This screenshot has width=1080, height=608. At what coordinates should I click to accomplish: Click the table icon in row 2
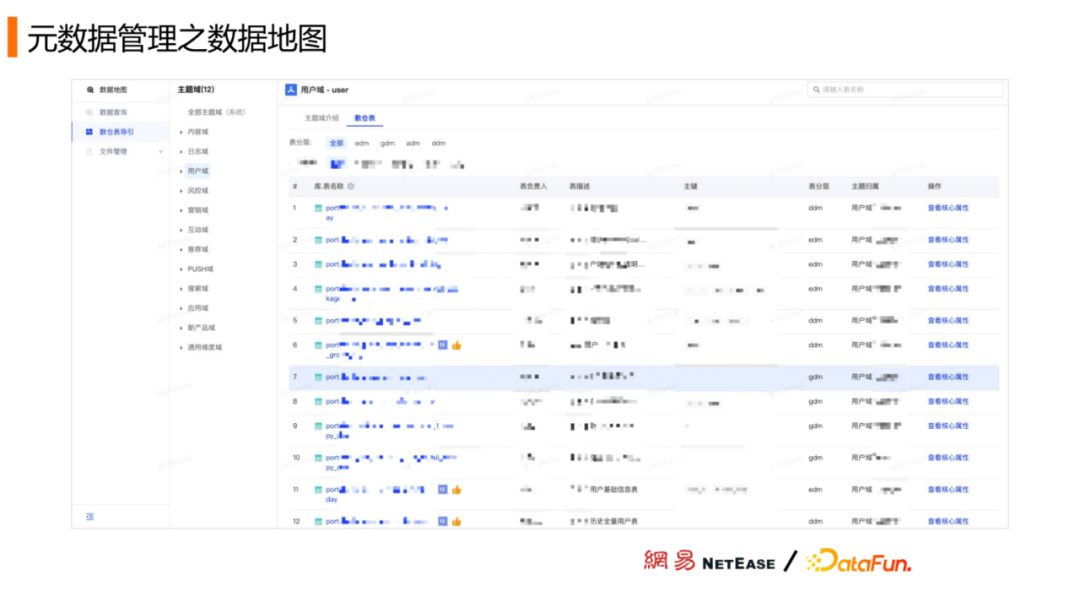[318, 240]
